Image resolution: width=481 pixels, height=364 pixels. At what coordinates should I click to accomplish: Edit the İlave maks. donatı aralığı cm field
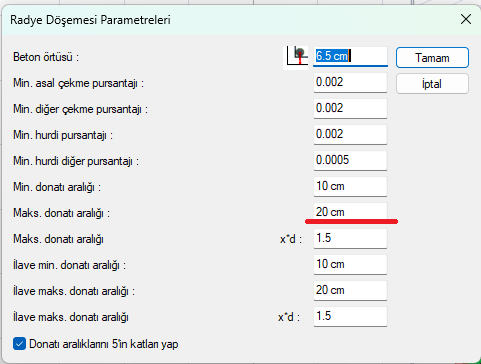click(350, 290)
